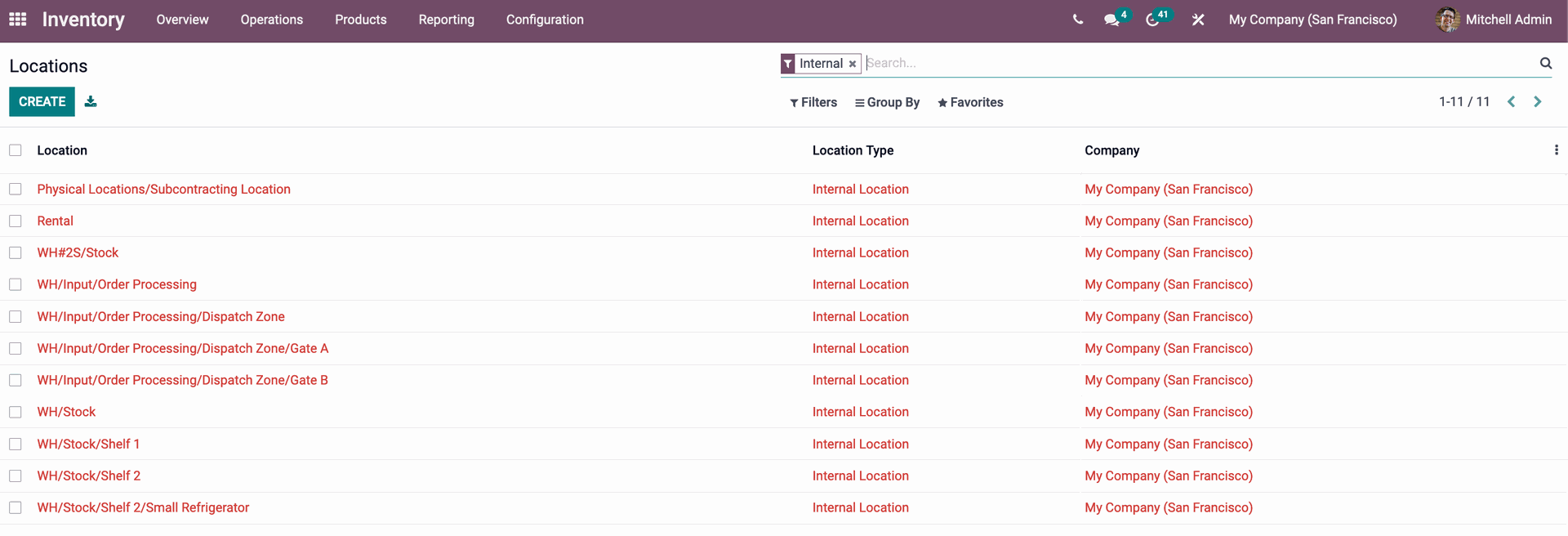The image size is (1568, 536).
Task: Open the Filters dropdown
Action: click(x=813, y=102)
